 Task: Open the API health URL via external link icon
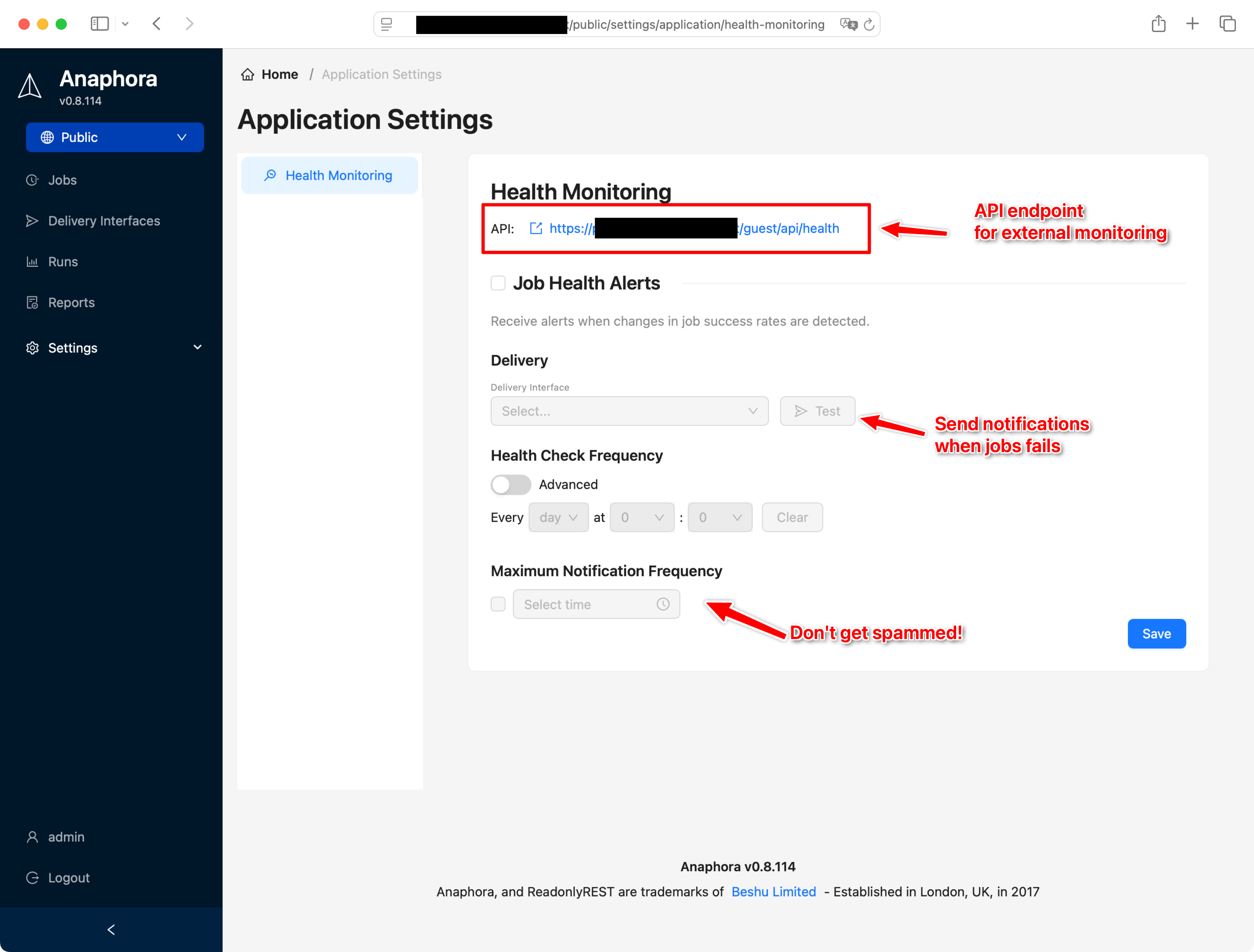click(x=535, y=228)
